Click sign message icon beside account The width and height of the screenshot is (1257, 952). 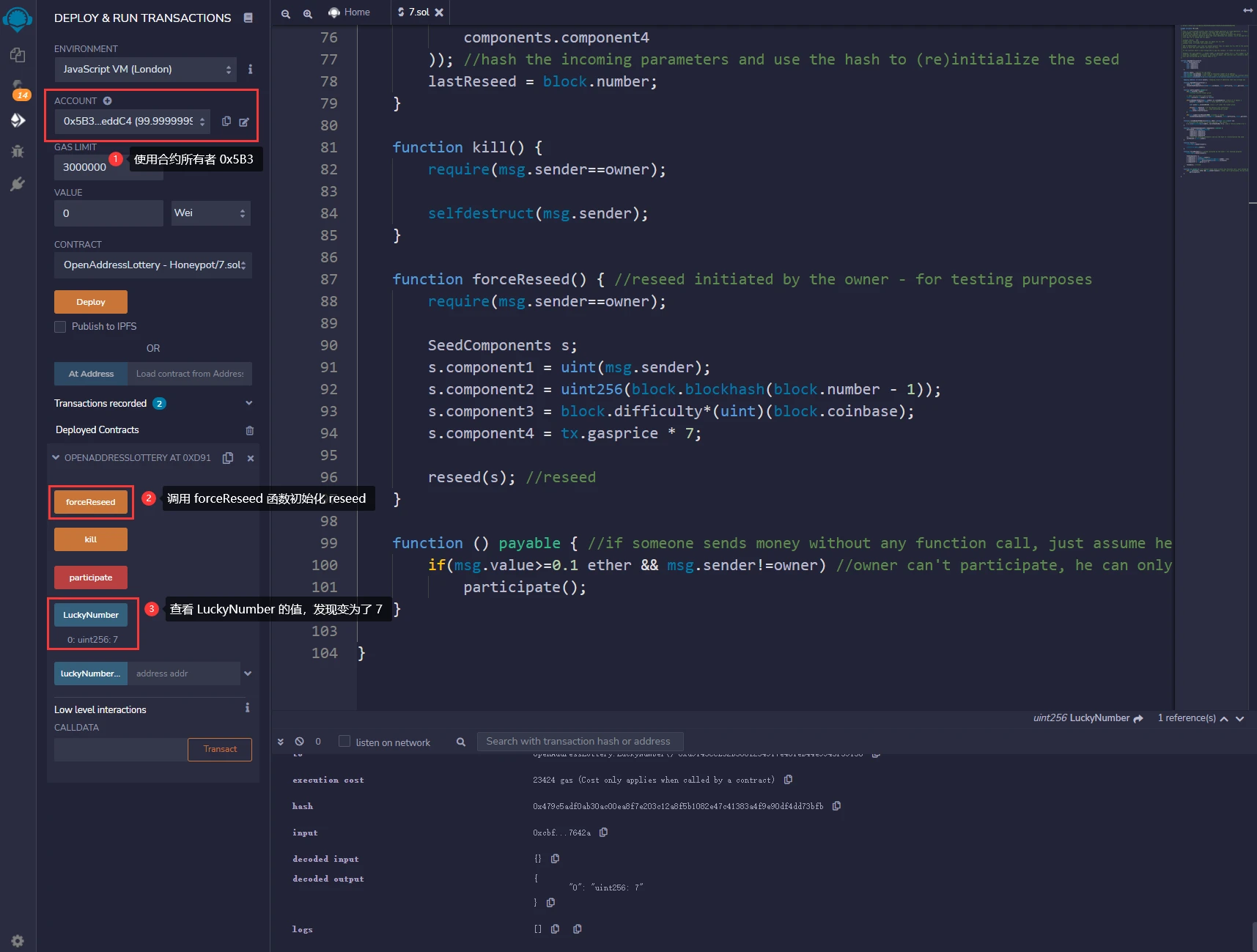click(x=244, y=122)
